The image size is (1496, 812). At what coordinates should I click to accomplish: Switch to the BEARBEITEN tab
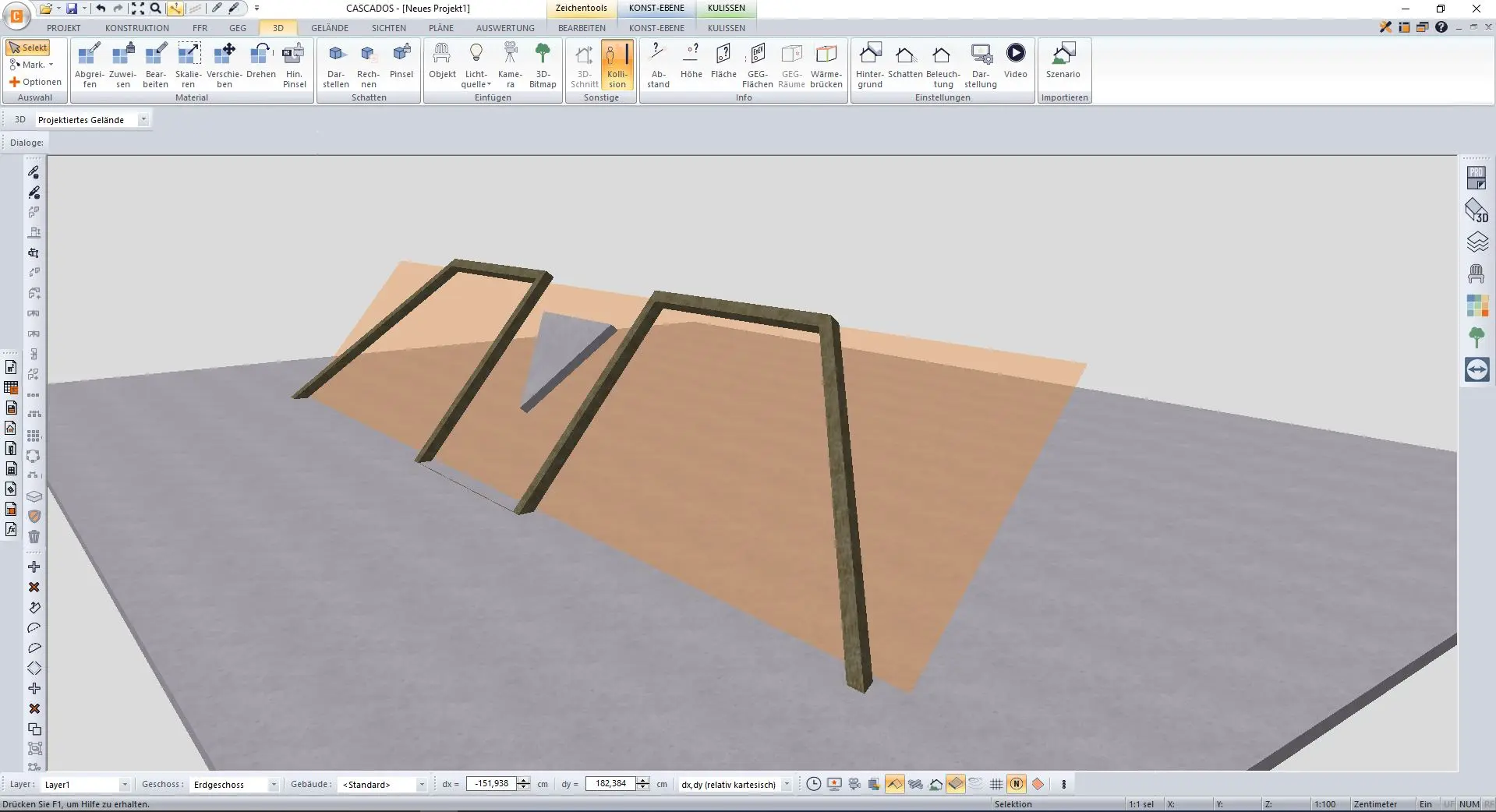click(582, 28)
